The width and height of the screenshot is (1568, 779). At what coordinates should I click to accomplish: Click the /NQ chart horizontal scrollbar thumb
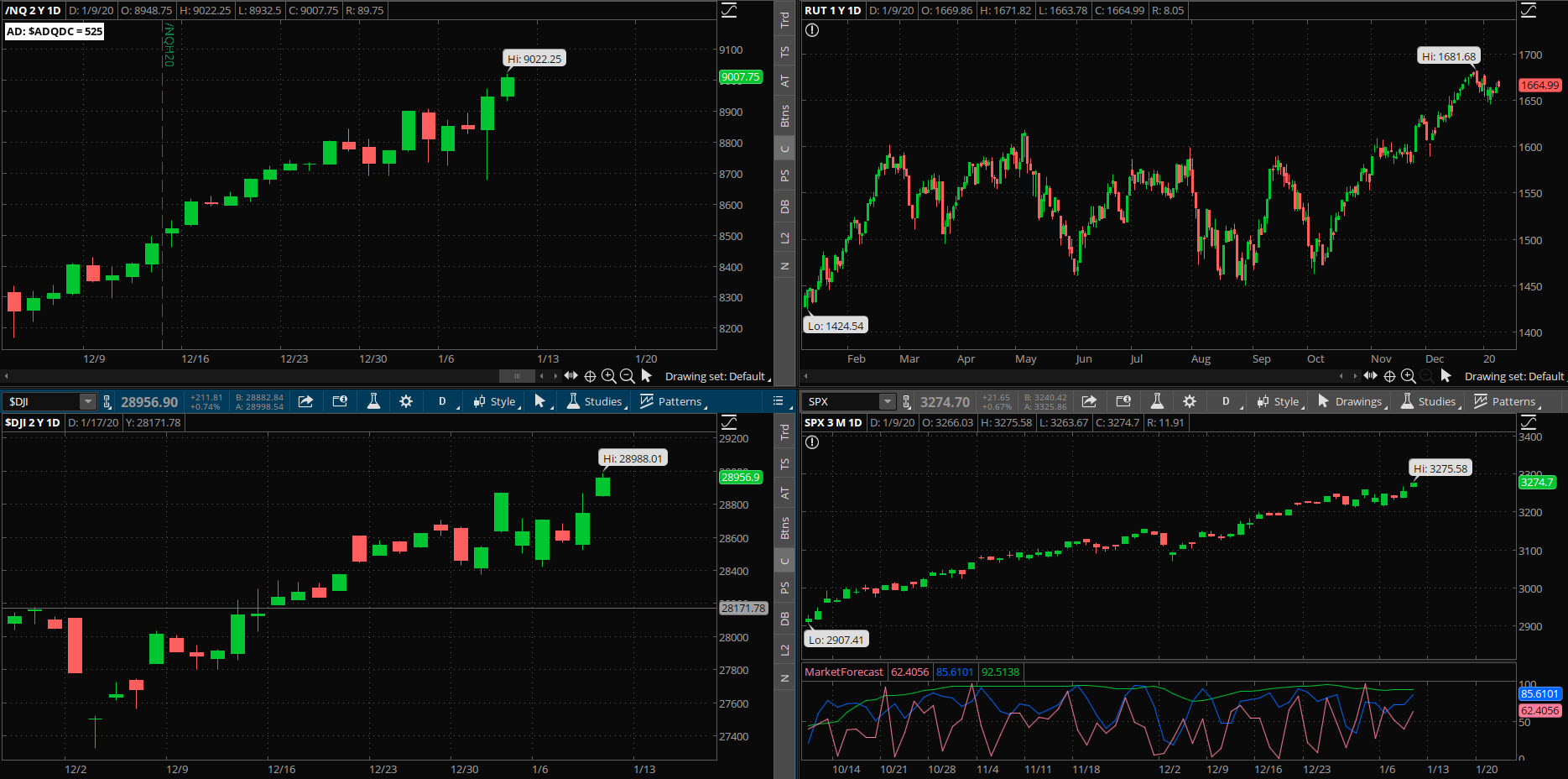(518, 375)
